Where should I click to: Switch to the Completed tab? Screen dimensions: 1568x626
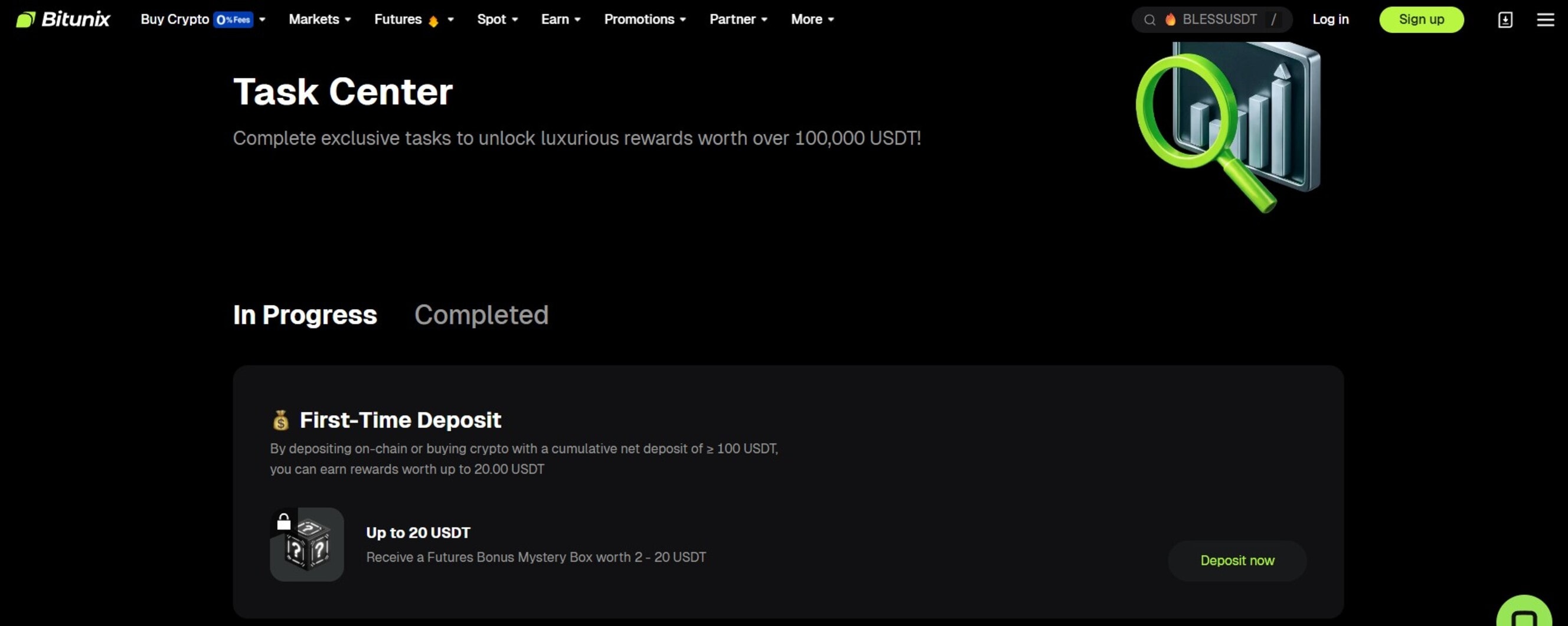click(481, 314)
